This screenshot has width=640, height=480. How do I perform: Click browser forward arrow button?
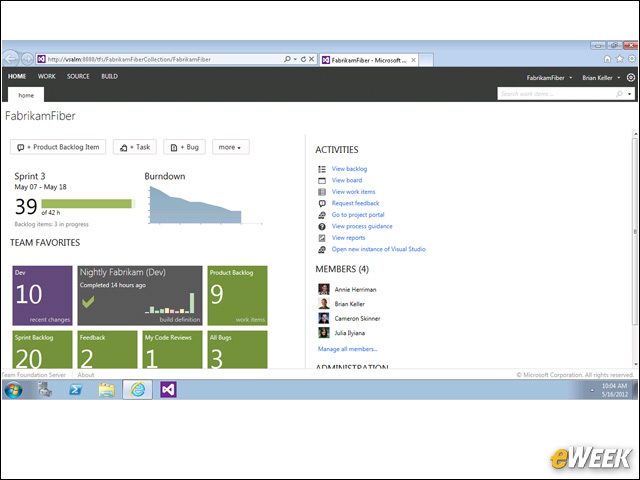[27, 59]
